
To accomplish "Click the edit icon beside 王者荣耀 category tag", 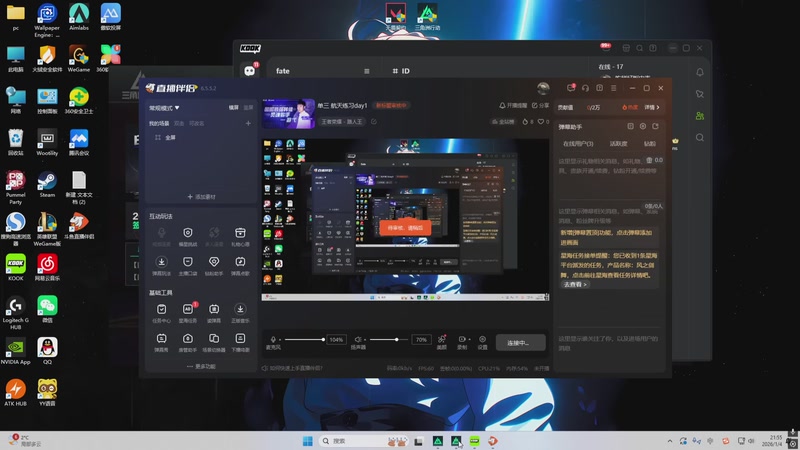I will (373, 121).
